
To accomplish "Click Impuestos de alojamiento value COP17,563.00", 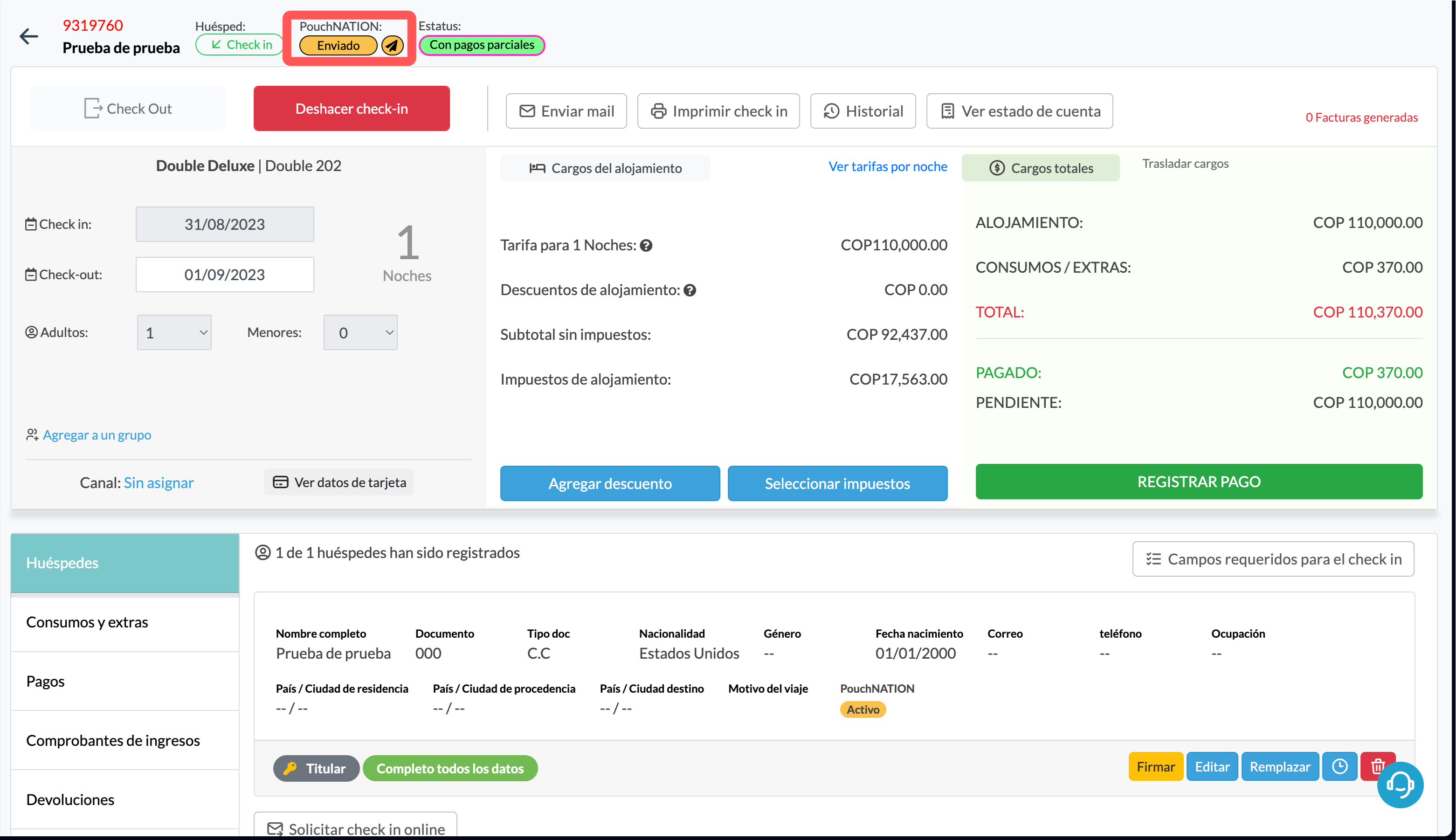I will (x=898, y=379).
